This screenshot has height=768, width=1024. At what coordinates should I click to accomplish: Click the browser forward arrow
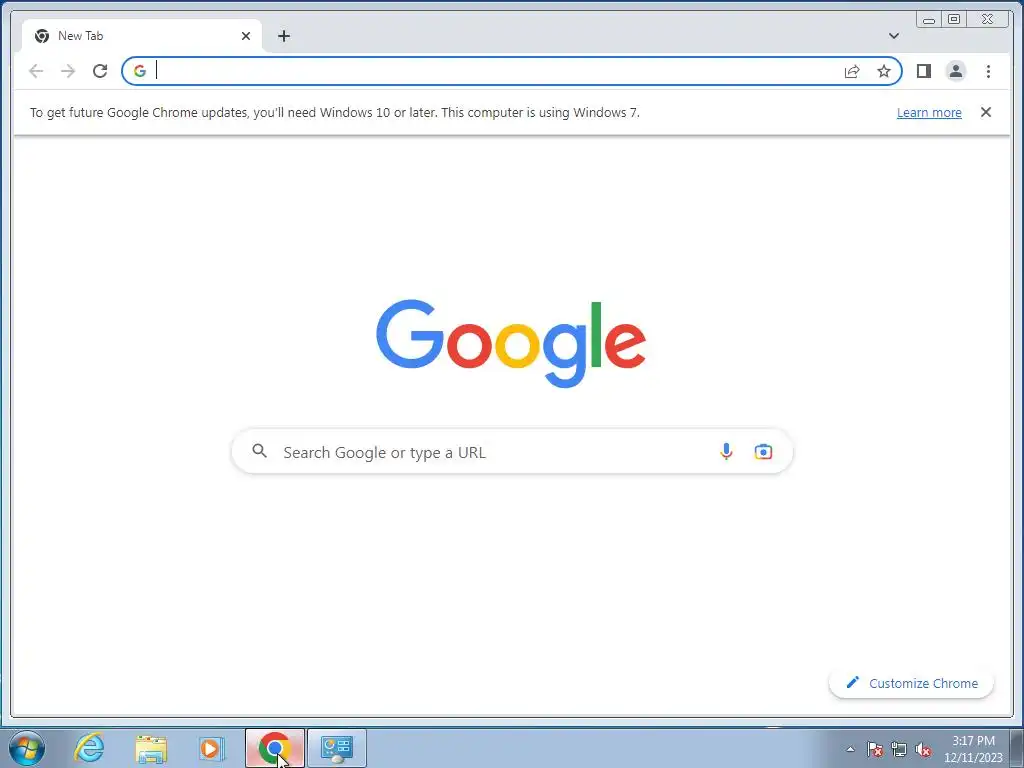tap(68, 71)
